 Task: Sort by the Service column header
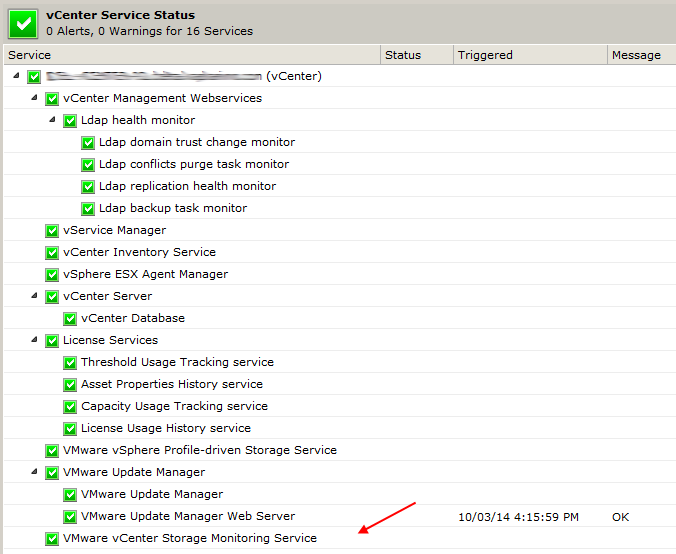point(192,55)
